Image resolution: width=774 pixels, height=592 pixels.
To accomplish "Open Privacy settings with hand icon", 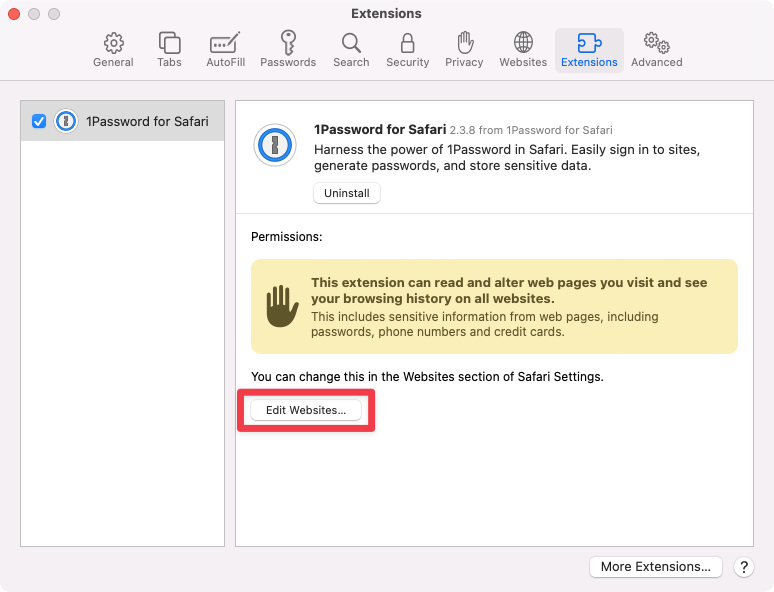I will click(x=464, y=49).
